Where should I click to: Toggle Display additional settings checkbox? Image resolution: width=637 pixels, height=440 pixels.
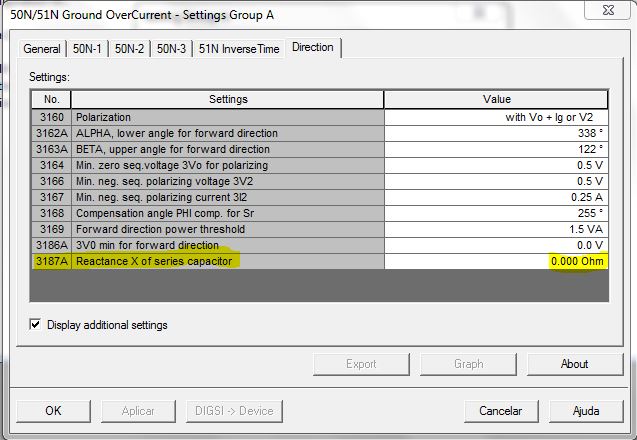tap(36, 325)
